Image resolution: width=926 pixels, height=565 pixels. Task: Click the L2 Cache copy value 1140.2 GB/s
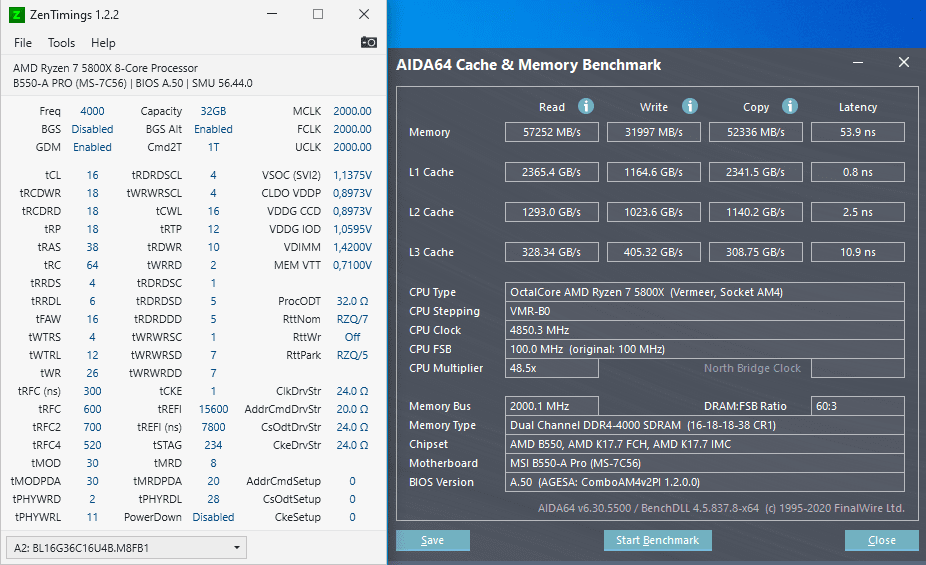point(756,212)
